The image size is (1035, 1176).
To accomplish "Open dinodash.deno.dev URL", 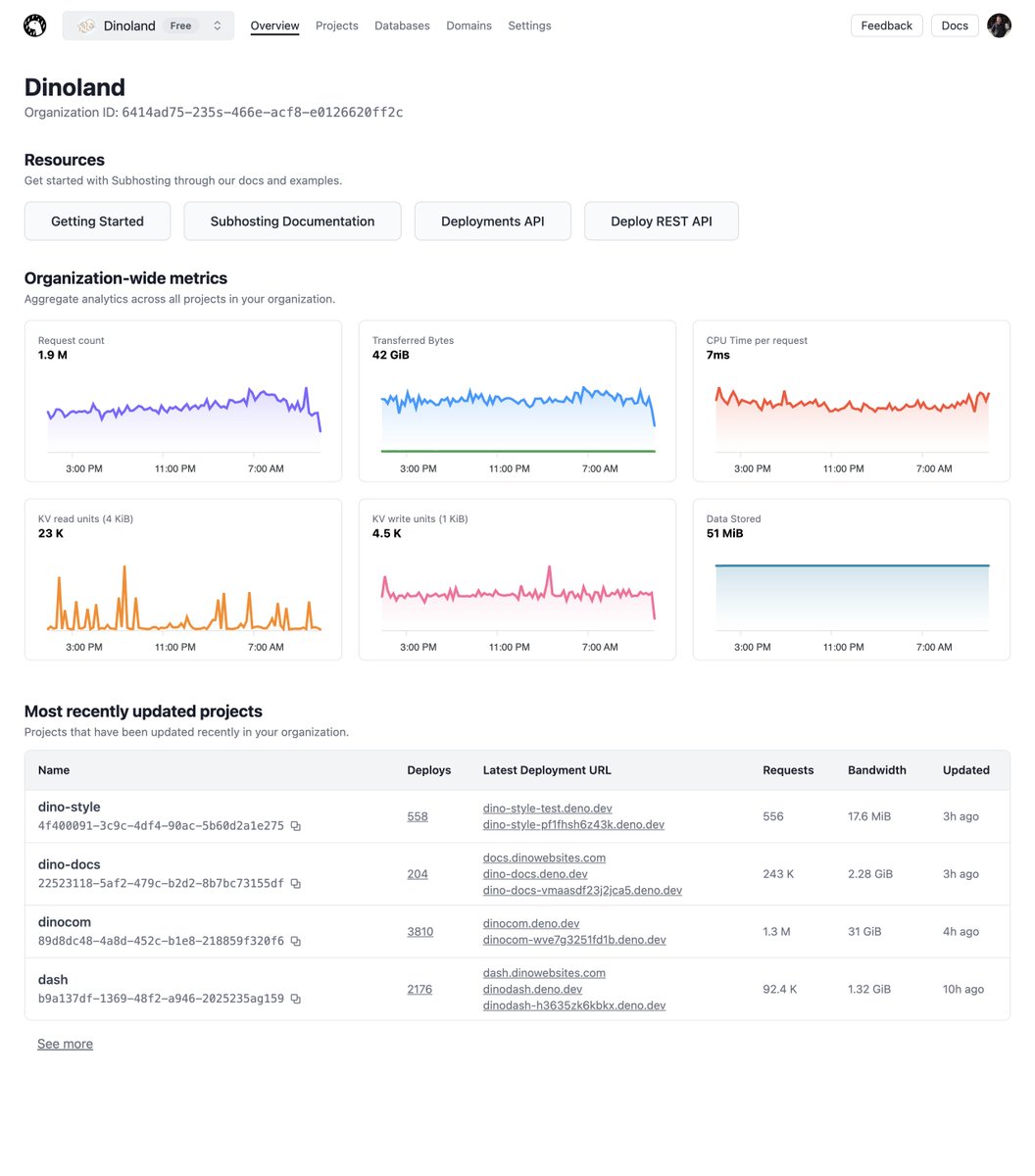I will click(x=532, y=990).
